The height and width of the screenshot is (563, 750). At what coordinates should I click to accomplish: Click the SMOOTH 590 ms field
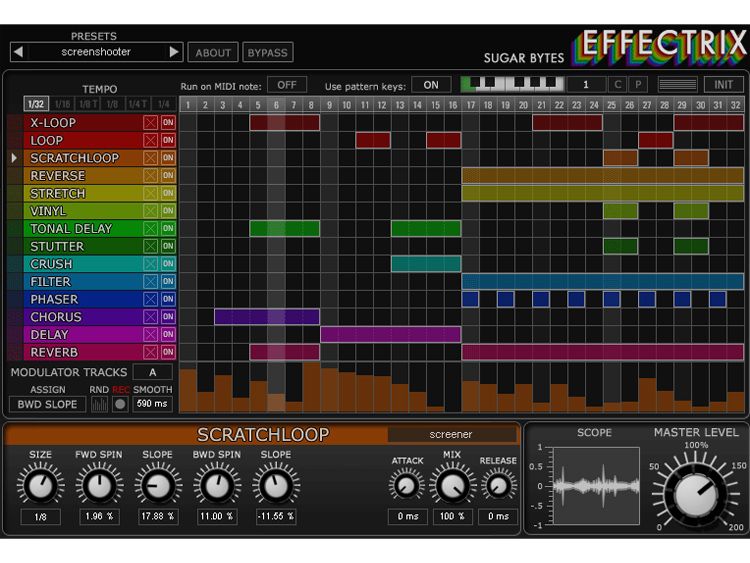click(x=152, y=404)
